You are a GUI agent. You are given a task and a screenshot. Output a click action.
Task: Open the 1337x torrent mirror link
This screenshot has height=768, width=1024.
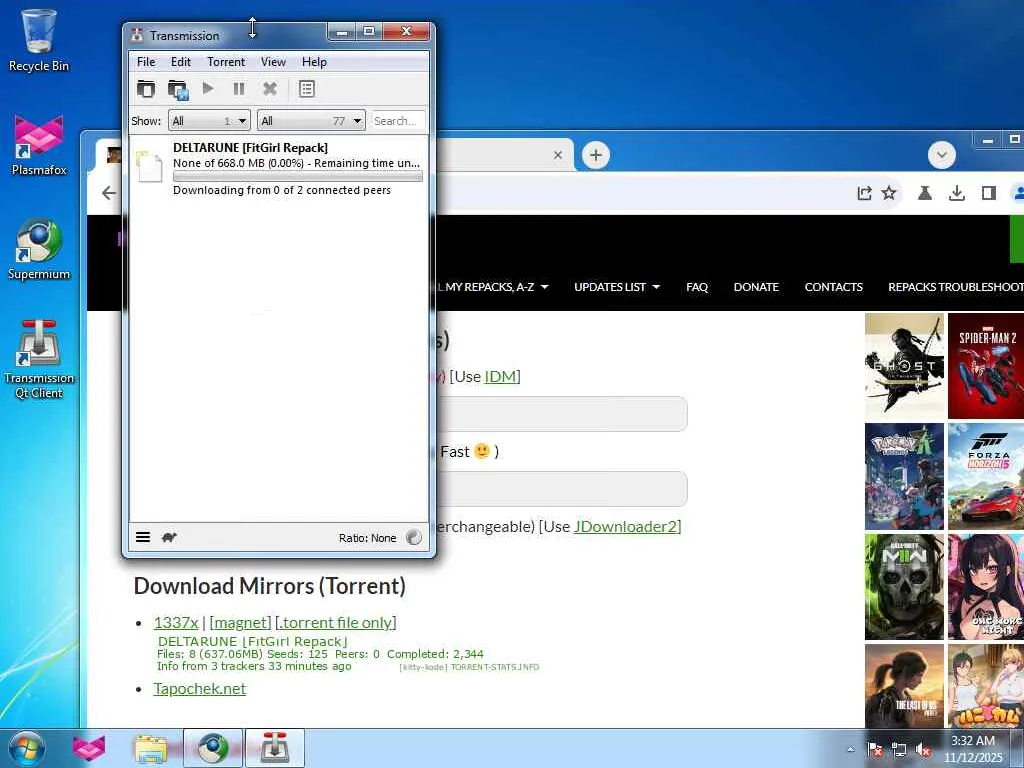click(176, 622)
